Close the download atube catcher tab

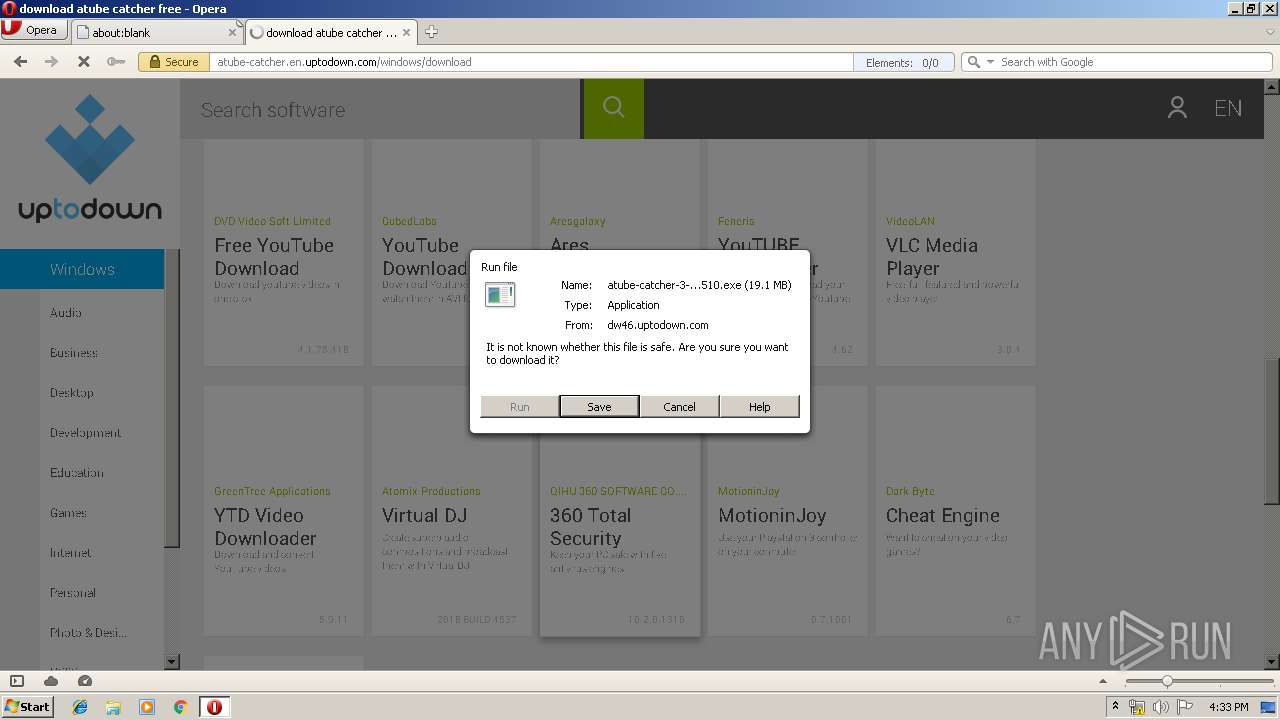pyautogui.click(x=406, y=32)
